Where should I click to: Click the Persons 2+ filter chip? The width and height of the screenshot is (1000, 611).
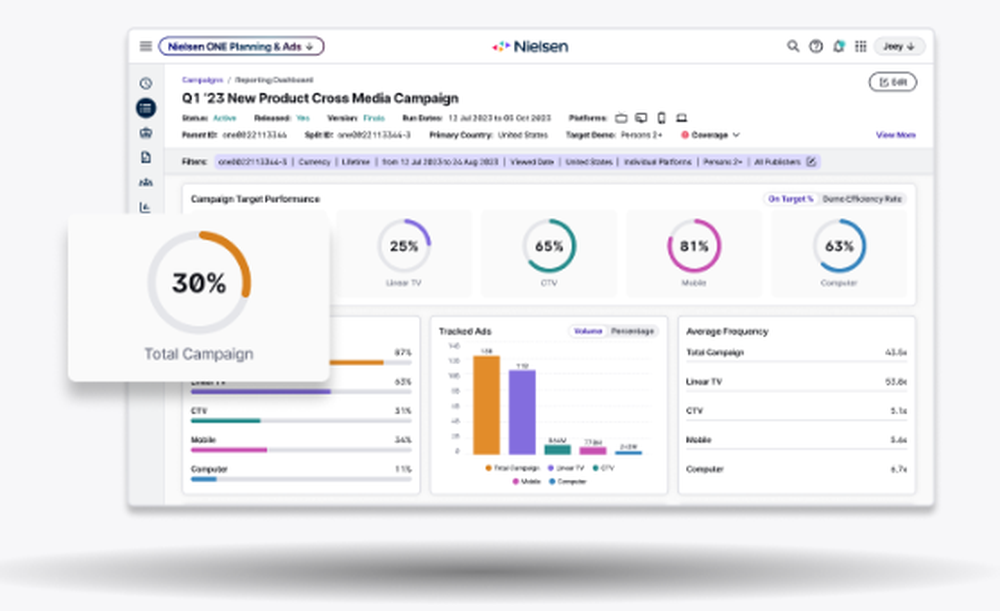click(x=723, y=162)
